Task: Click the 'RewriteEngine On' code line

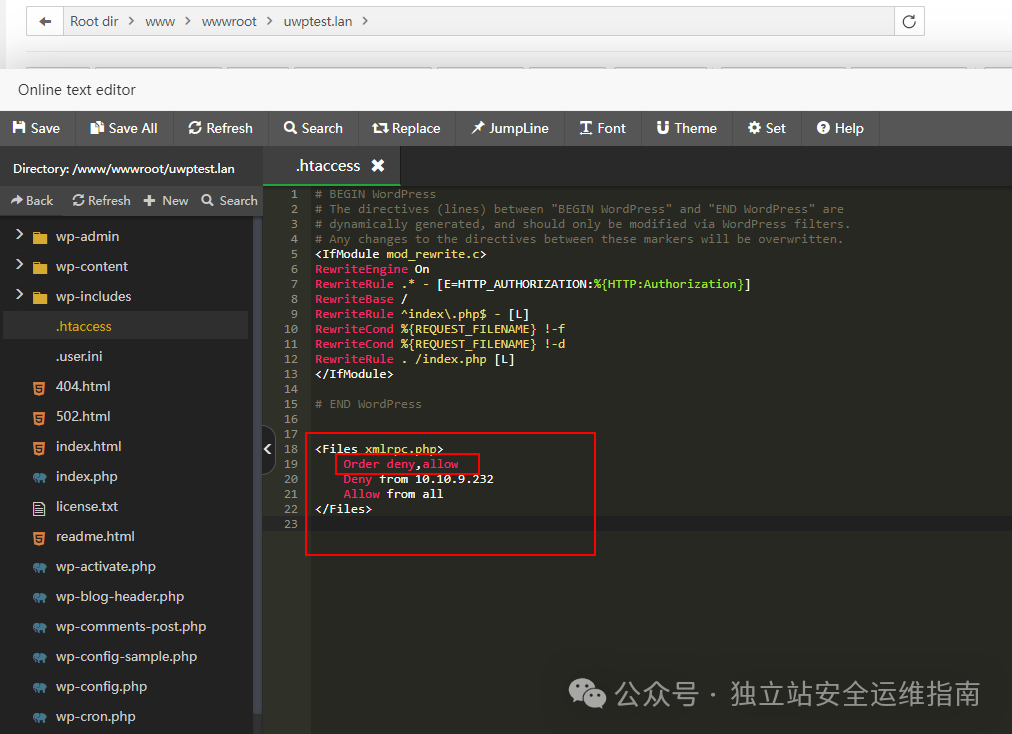Action: coord(372,269)
